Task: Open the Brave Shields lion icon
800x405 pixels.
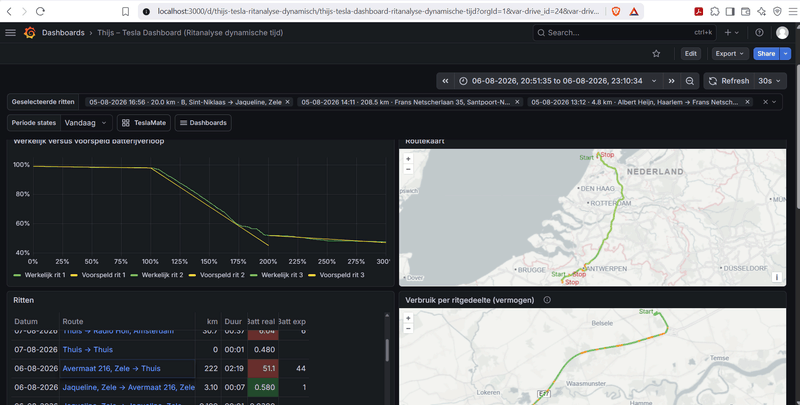Action: 616,11
